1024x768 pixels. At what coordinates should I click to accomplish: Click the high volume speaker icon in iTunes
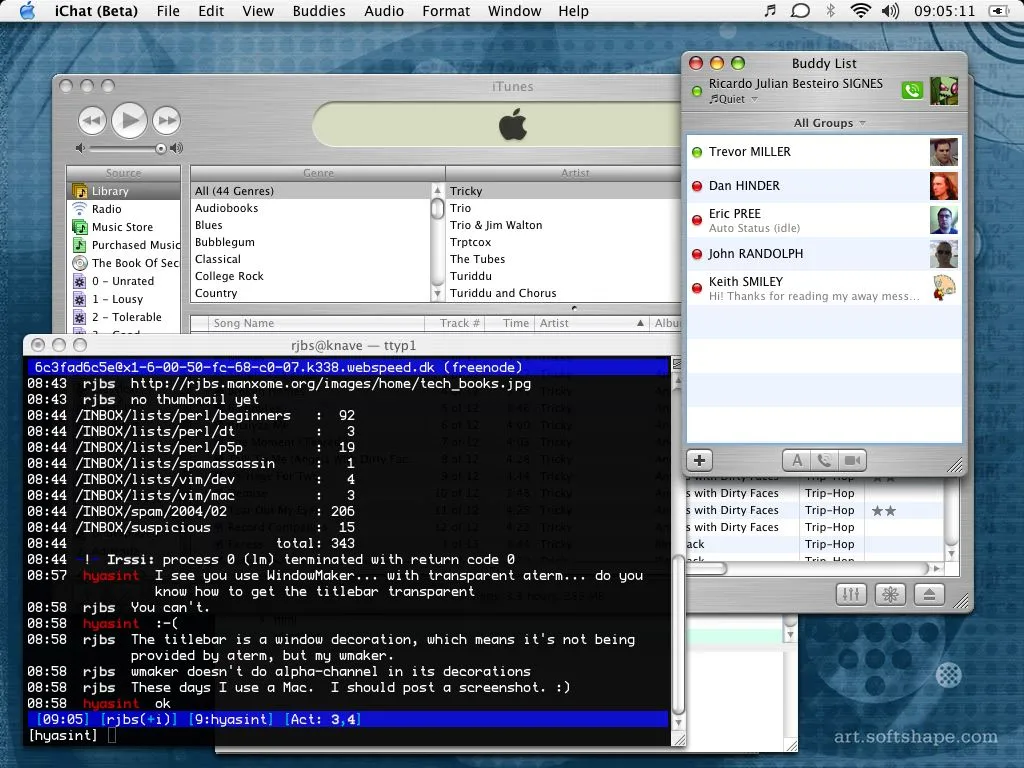pos(176,148)
